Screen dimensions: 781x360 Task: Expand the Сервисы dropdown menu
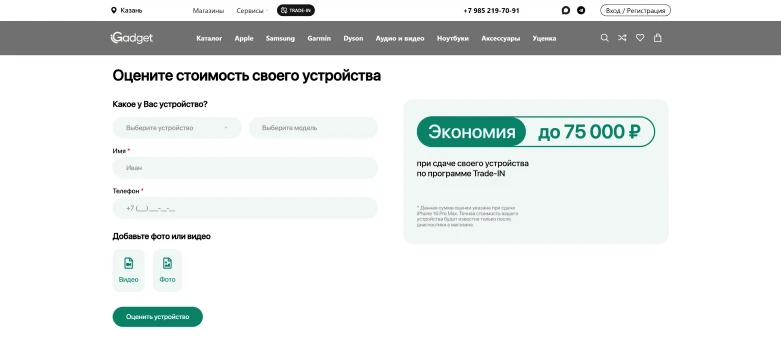(x=252, y=10)
